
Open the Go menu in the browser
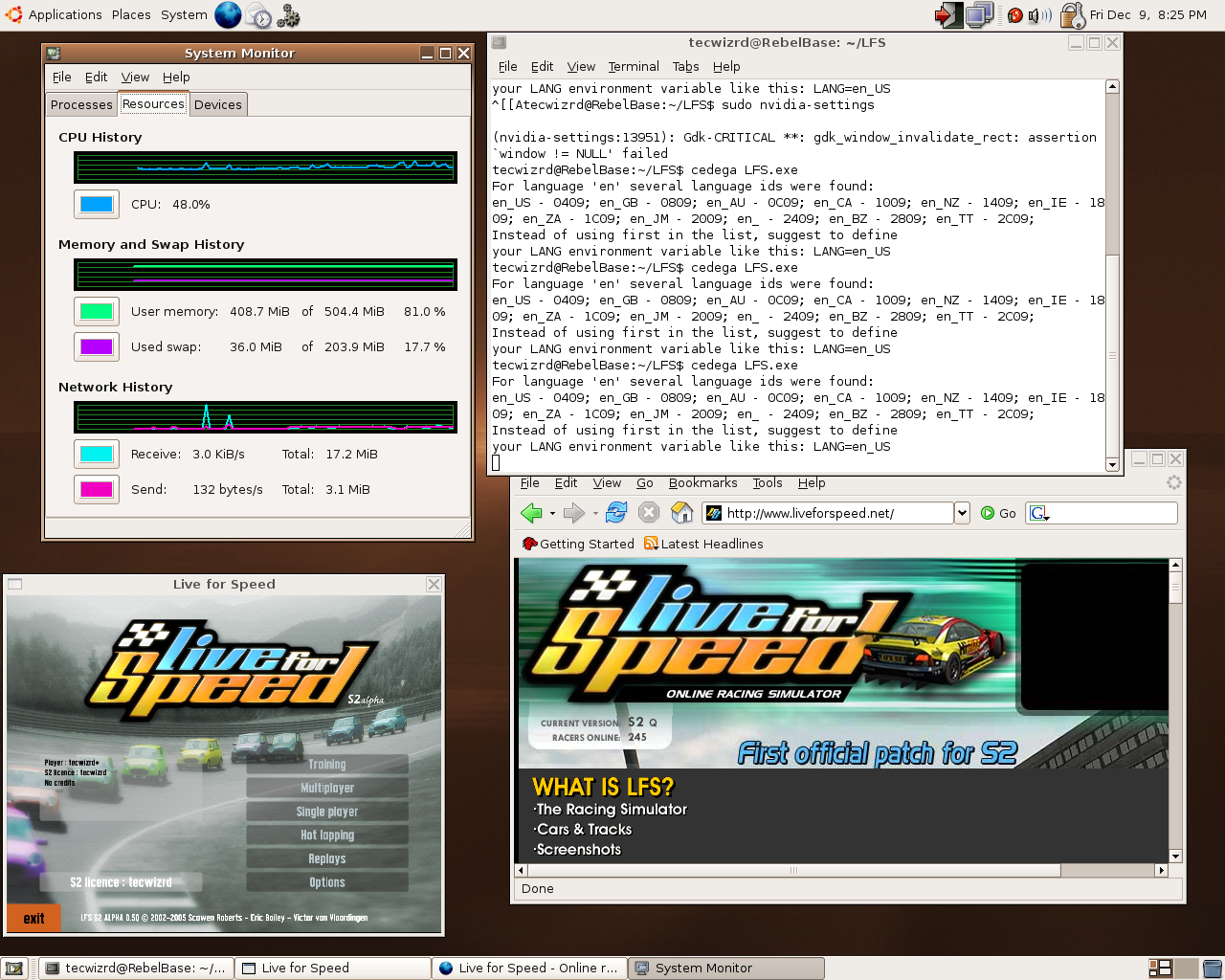tap(645, 482)
